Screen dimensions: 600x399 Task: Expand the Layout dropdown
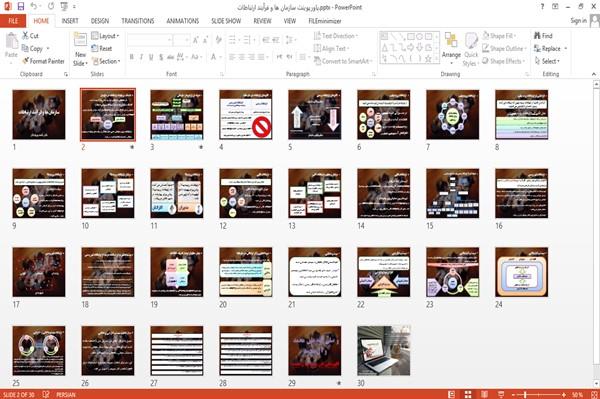(105, 36)
